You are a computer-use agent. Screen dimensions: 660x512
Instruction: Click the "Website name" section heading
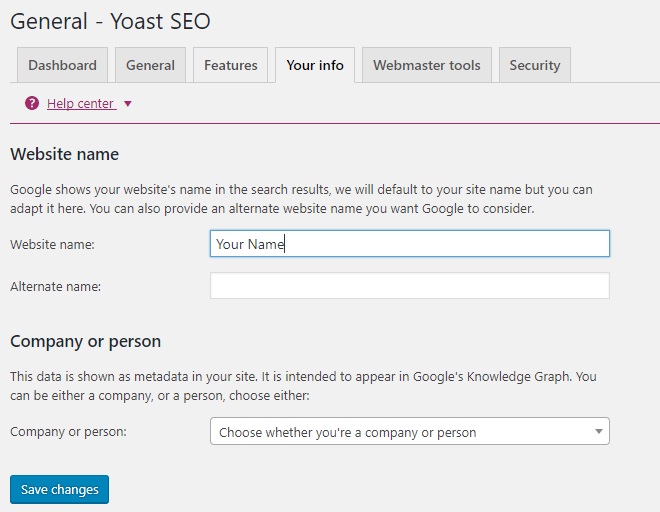(64, 154)
